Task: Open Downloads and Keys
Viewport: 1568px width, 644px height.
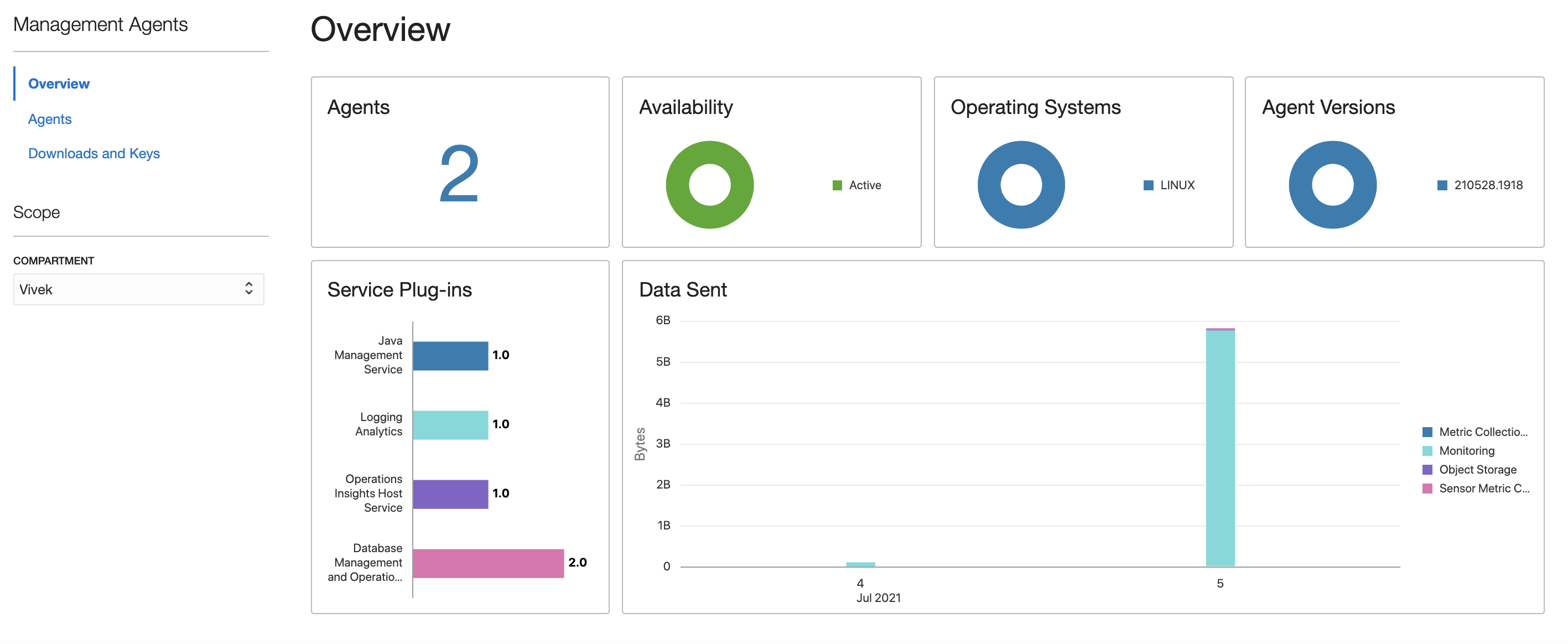Action: 94,153
